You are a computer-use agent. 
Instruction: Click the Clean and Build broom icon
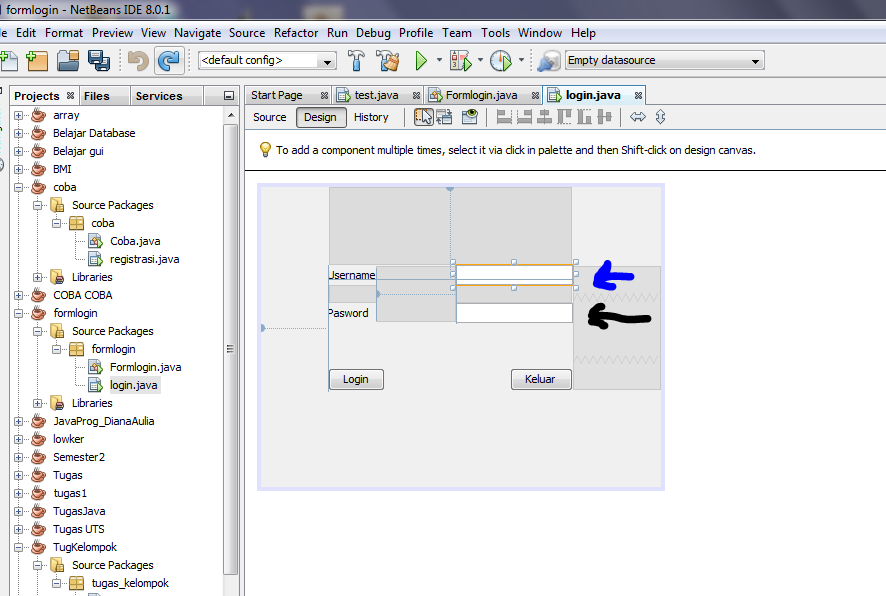(388, 60)
